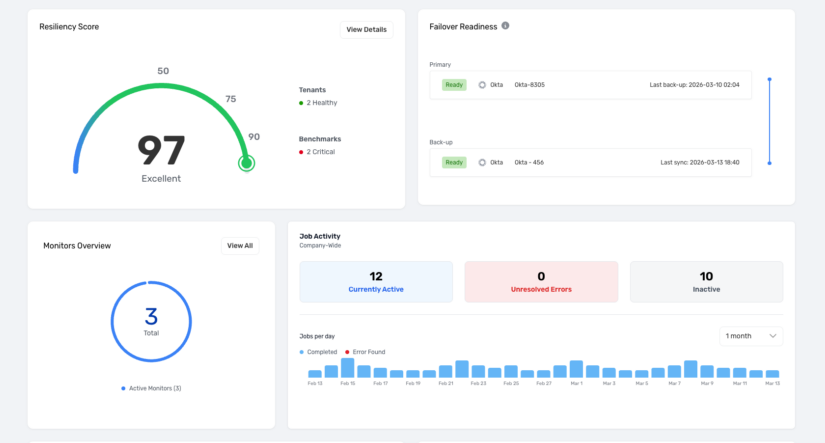Click the Failover Readiness info icon

[x=505, y=26]
